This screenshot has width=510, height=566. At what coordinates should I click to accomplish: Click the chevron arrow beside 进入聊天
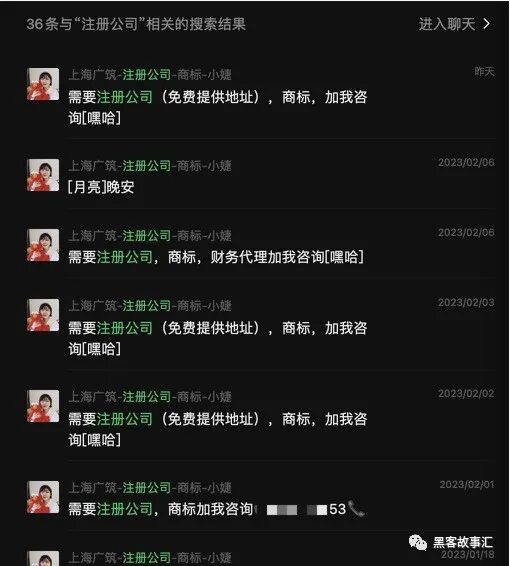486,24
